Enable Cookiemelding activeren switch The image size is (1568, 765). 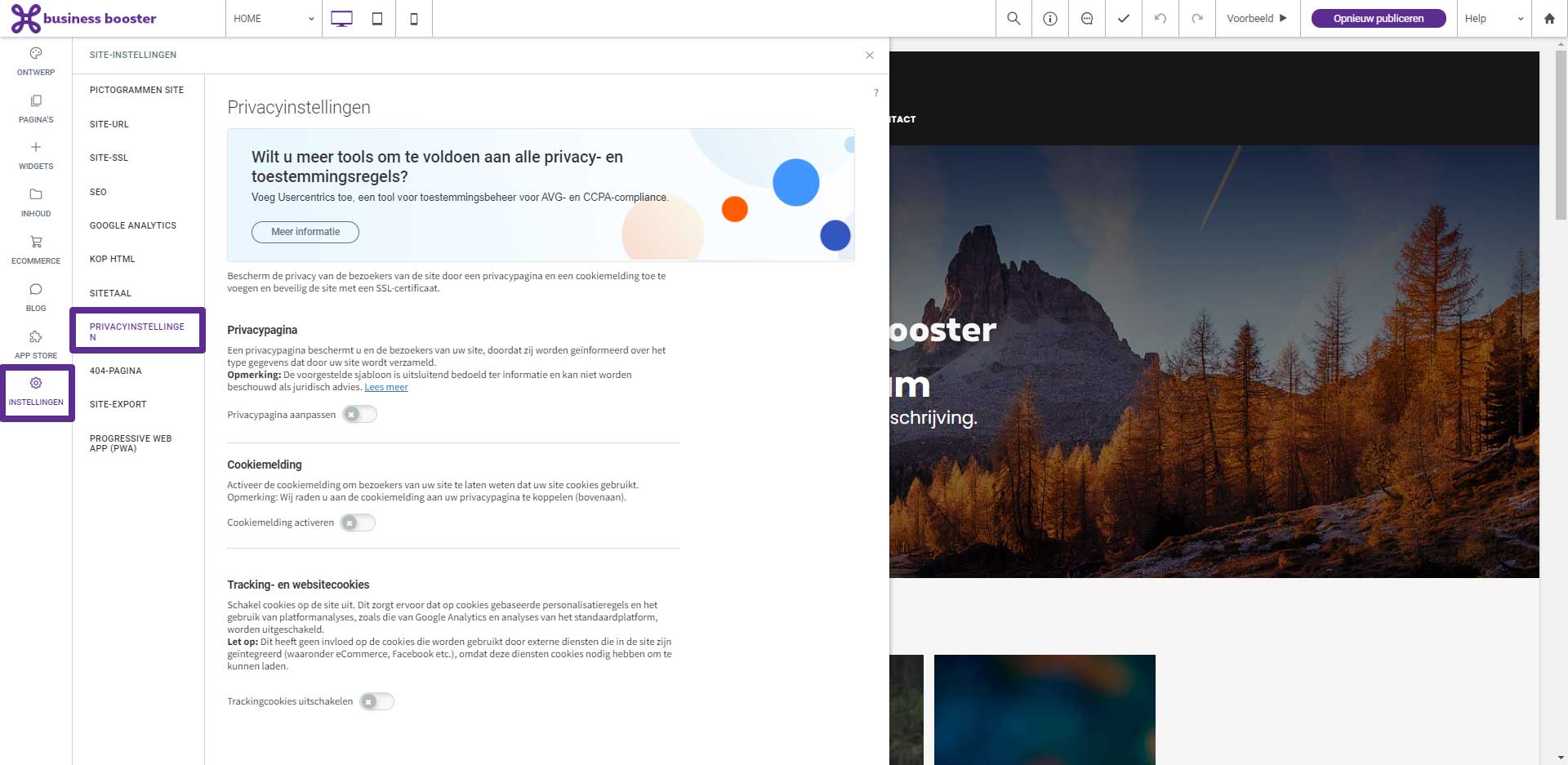click(358, 523)
